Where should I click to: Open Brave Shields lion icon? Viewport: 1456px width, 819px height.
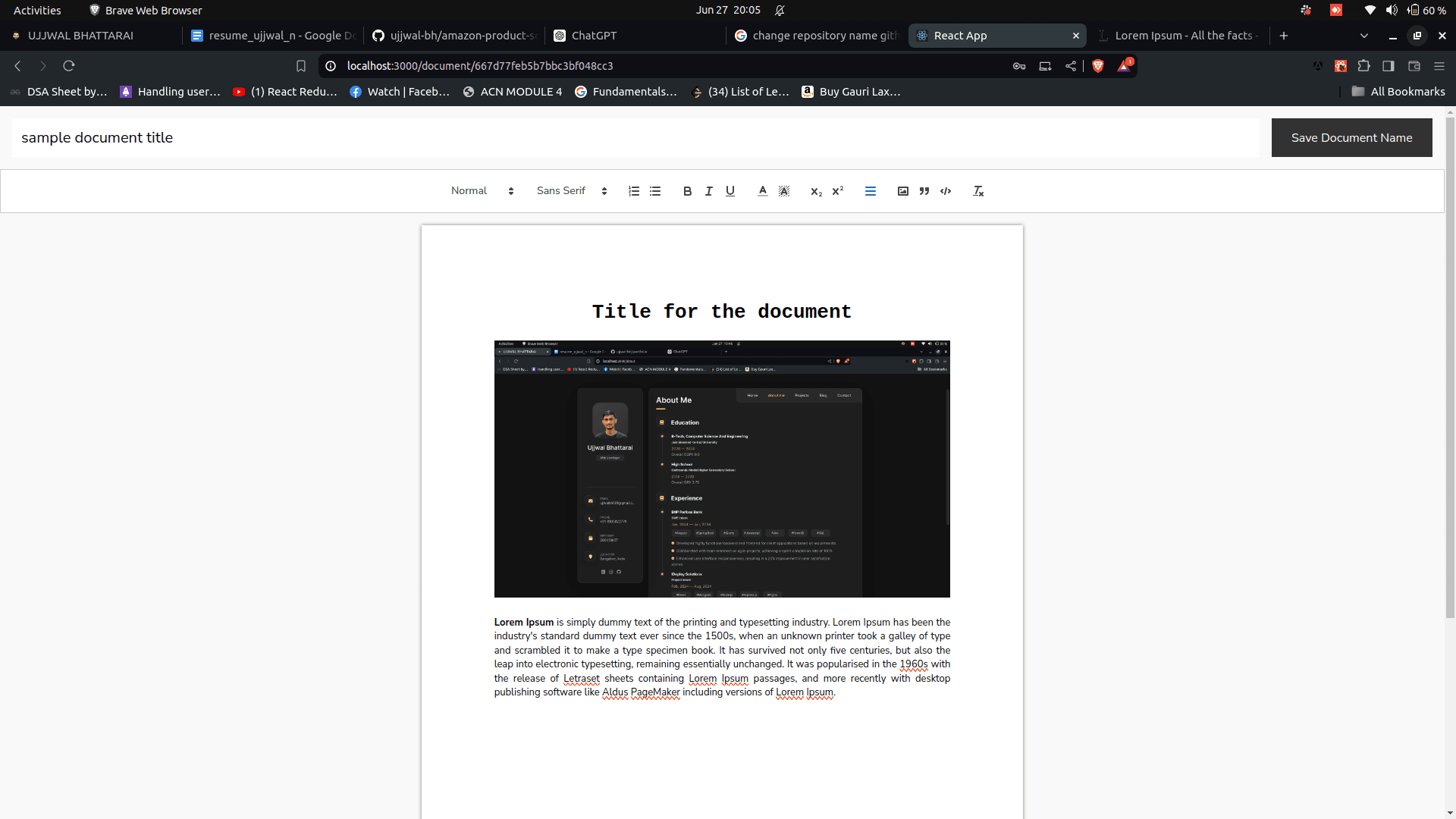1098,66
